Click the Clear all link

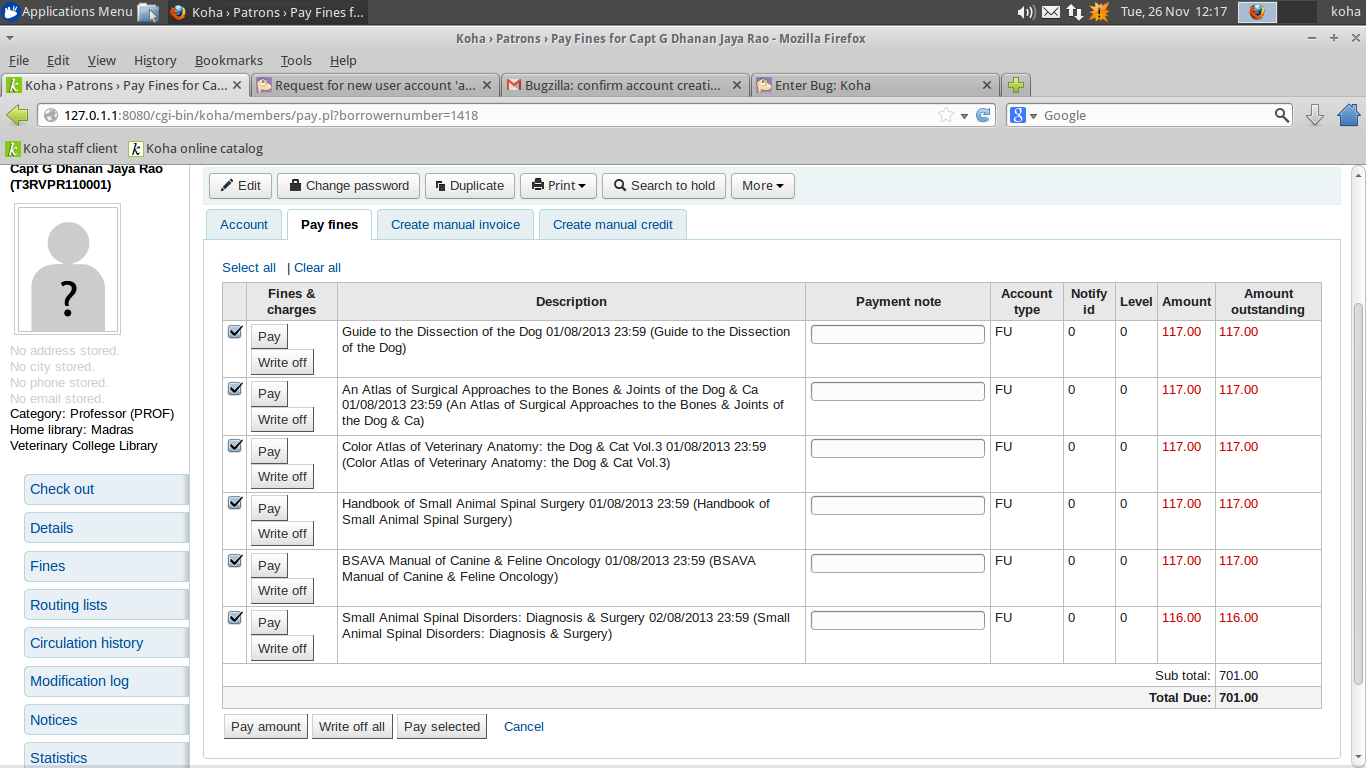click(x=317, y=268)
